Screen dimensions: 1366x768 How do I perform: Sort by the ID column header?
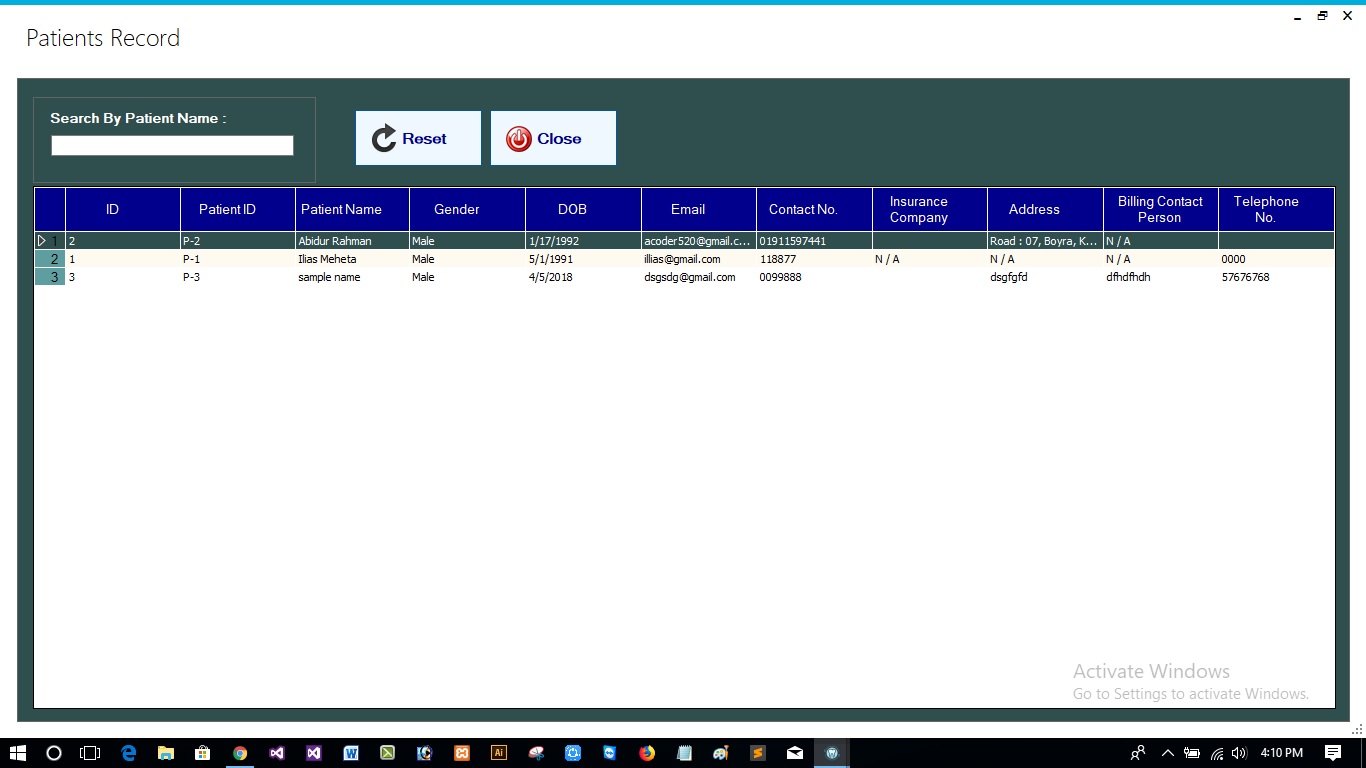[x=123, y=209]
